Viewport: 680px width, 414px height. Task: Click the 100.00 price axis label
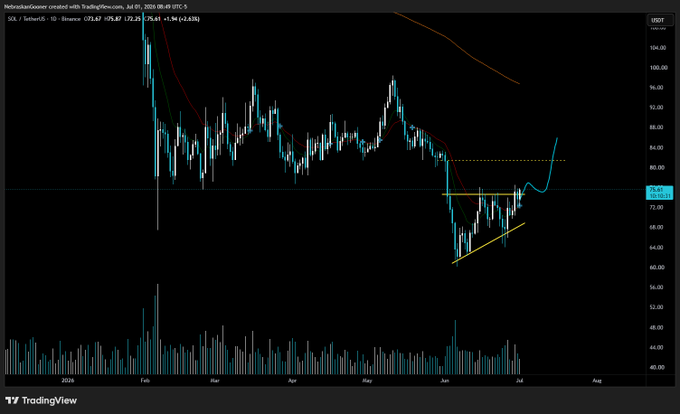click(658, 68)
